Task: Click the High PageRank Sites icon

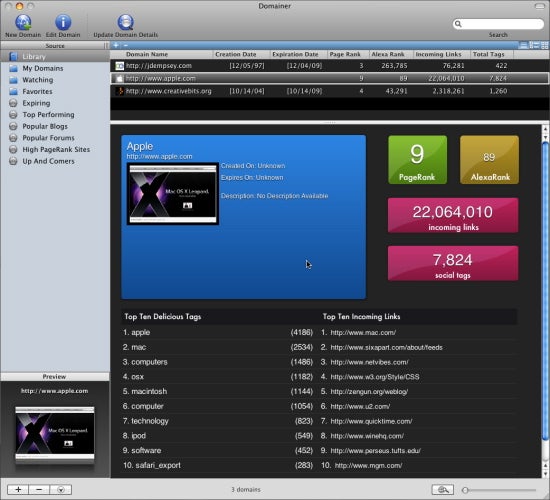Action: [13, 149]
